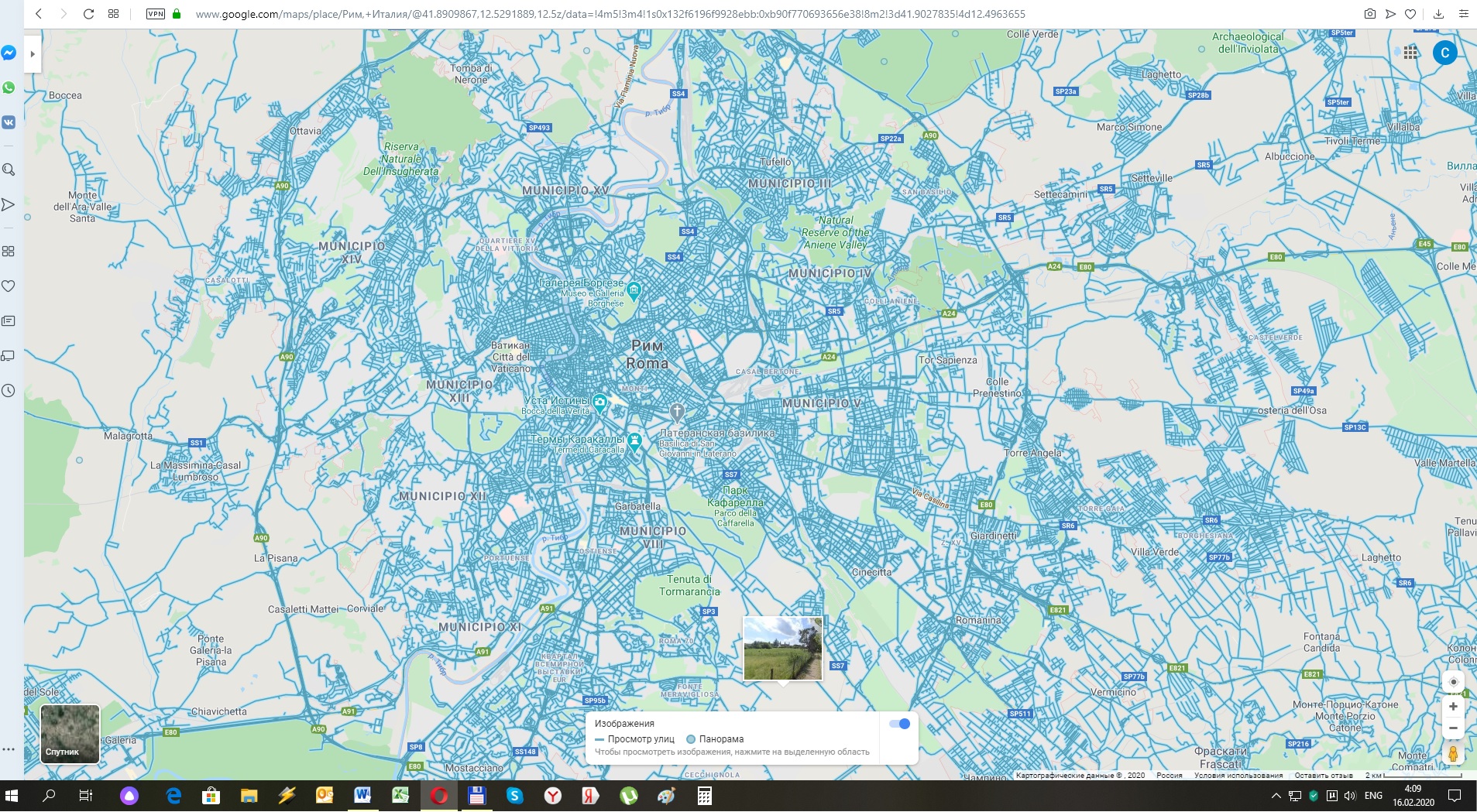Open the news feed icon in the sidebar
Screen dimensions: 1477x812
(9, 320)
